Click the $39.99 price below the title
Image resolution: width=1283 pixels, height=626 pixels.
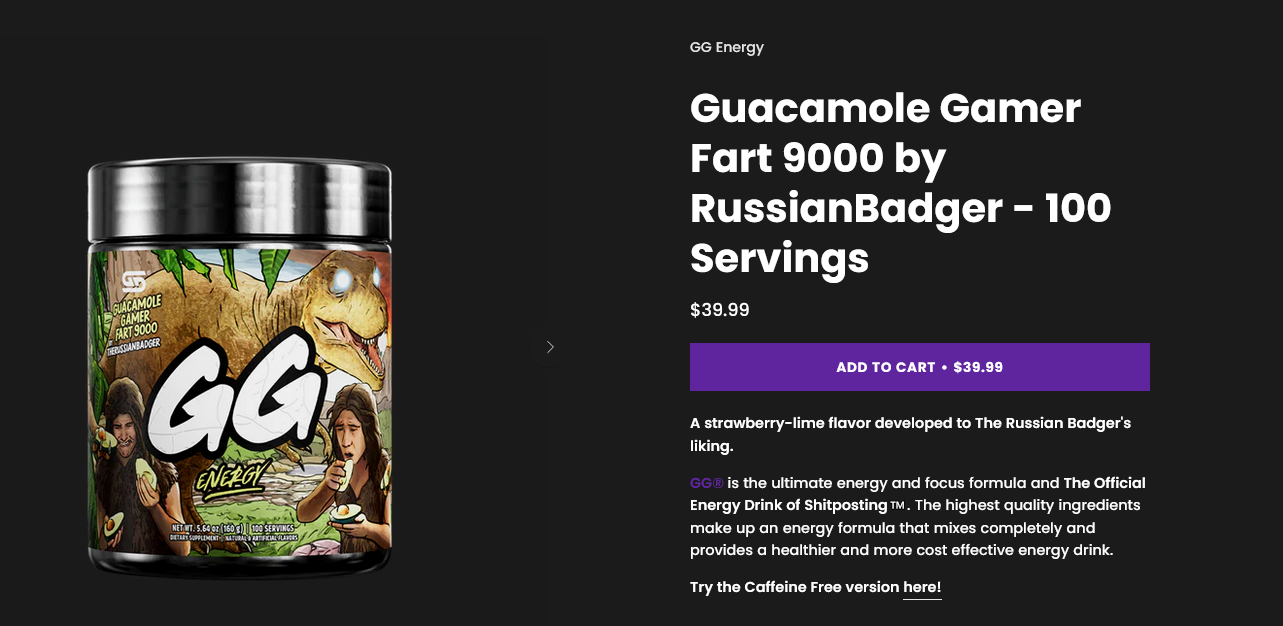tap(720, 310)
